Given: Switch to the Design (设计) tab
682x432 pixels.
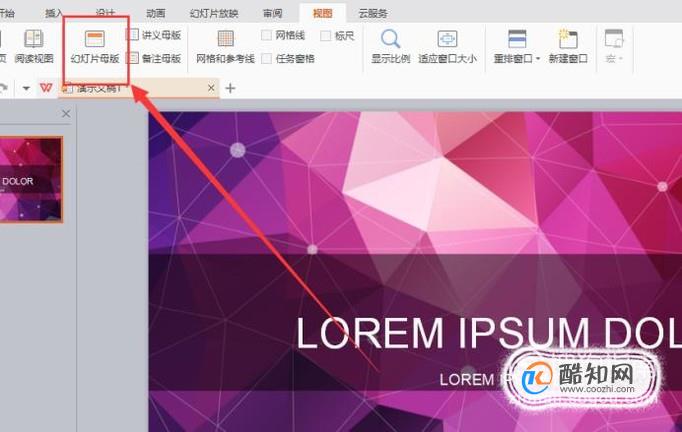Looking at the screenshot, I should pyautogui.click(x=105, y=13).
